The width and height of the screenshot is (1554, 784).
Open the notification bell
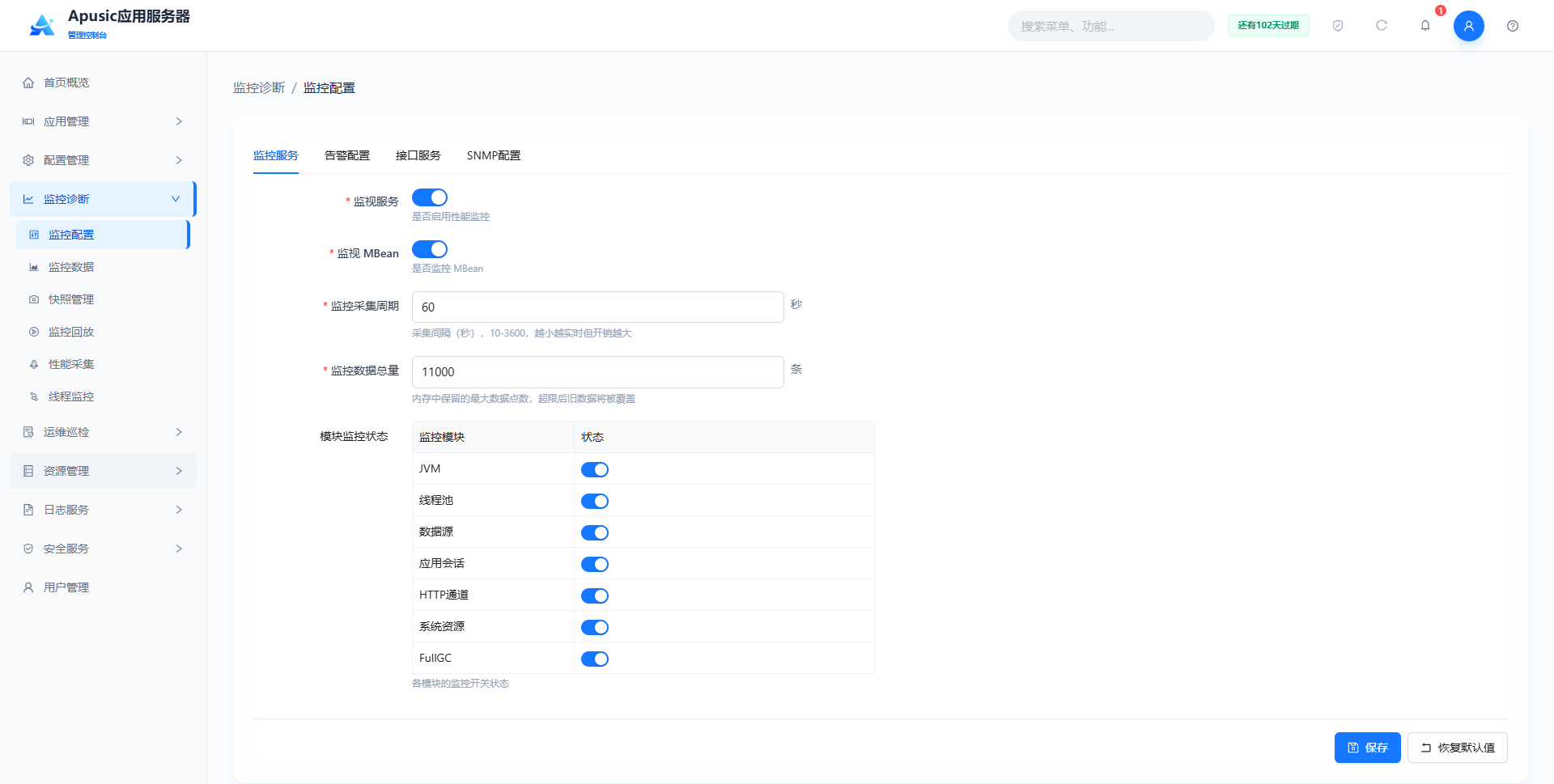(1425, 26)
